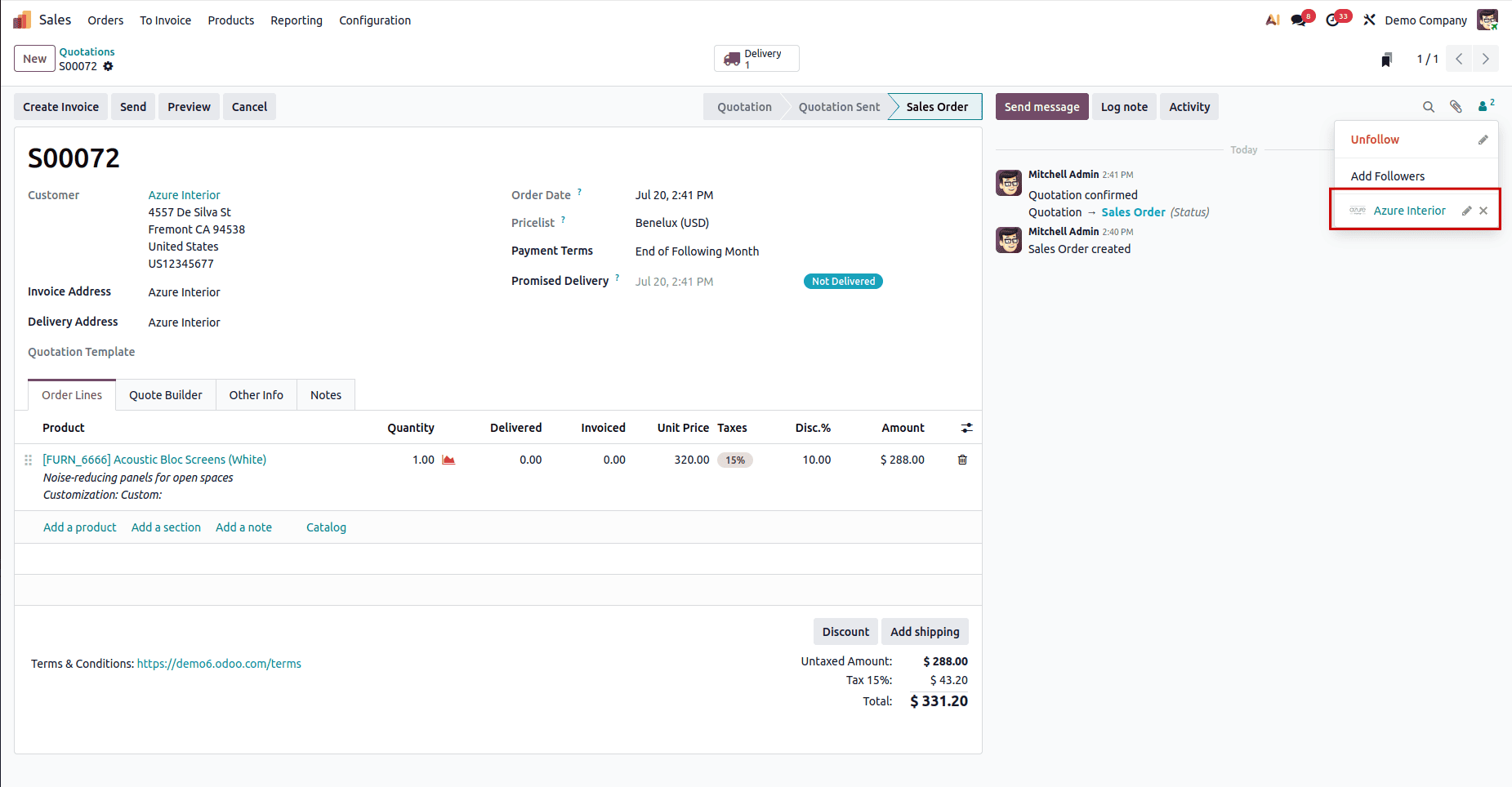Open Delivery truck smart button
1512x787 pixels.
click(x=756, y=59)
